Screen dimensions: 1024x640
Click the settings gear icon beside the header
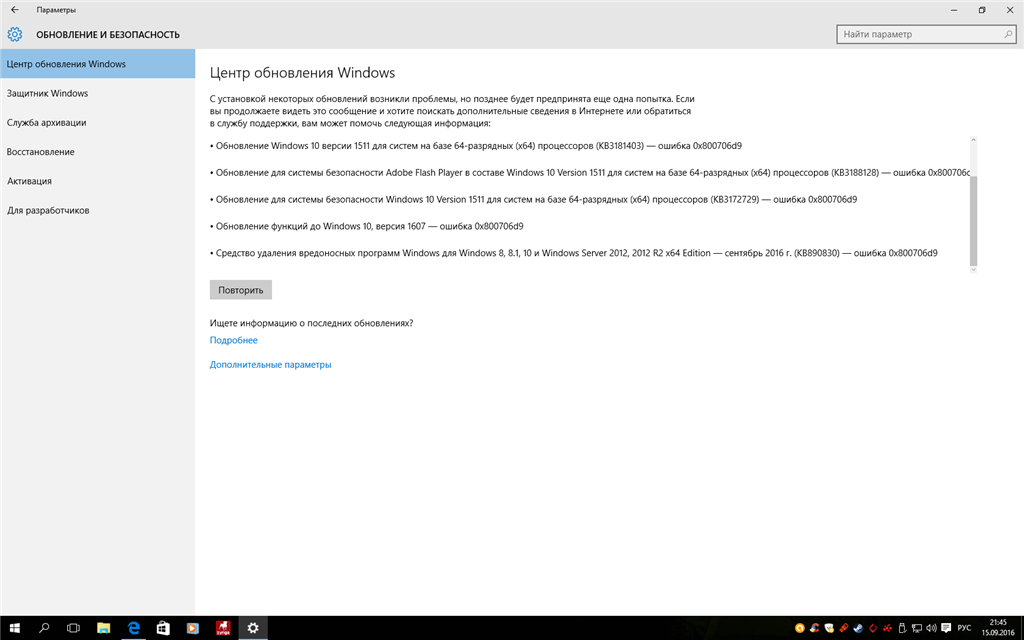point(14,35)
